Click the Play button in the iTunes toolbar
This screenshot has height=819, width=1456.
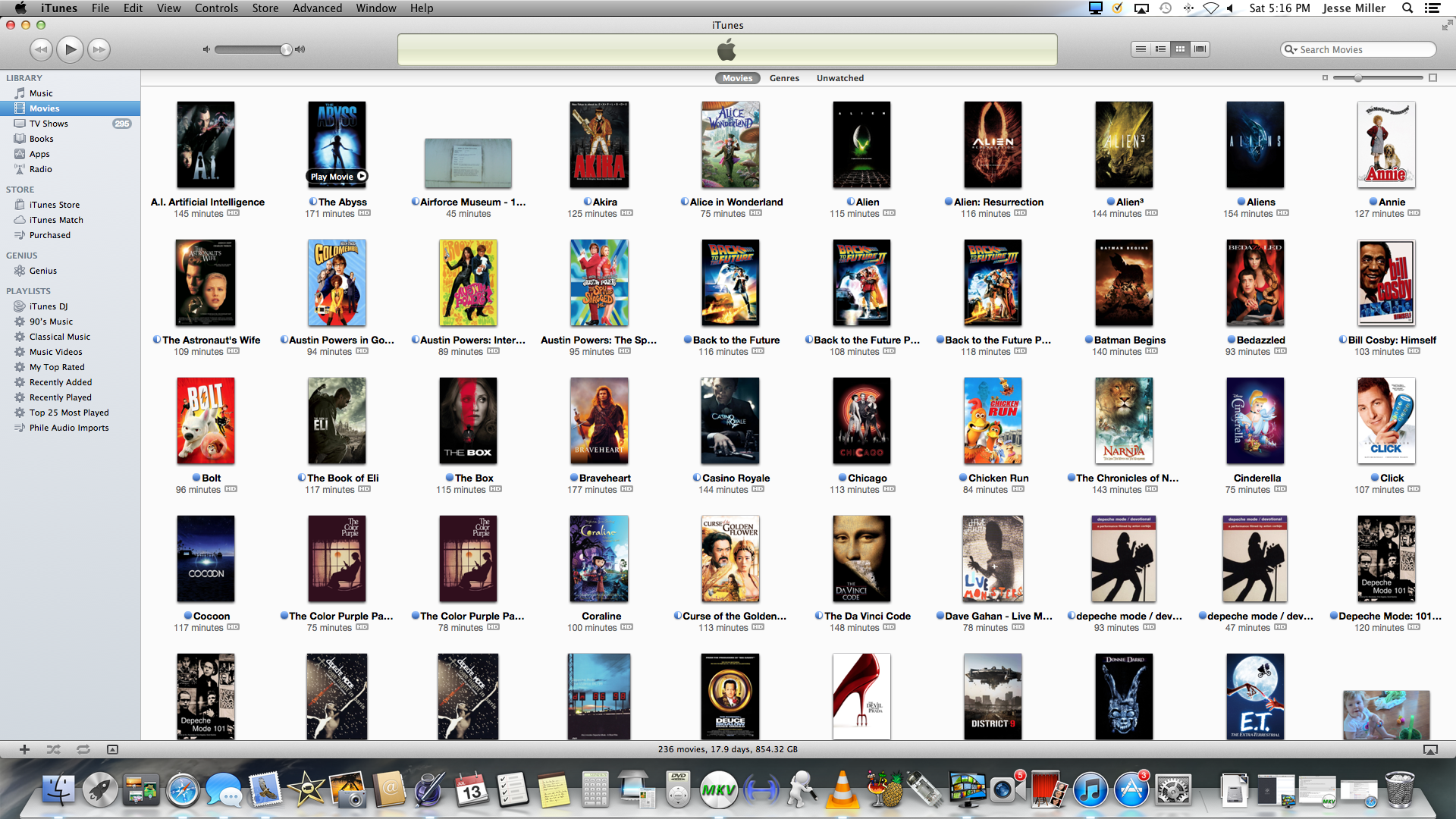pyautogui.click(x=70, y=49)
